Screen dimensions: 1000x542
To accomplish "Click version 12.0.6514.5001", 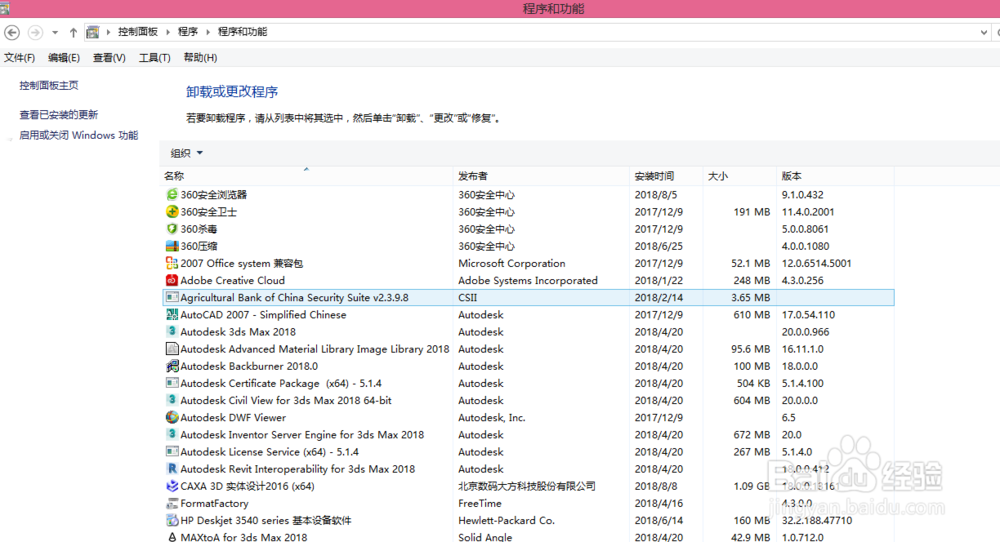I will [x=816, y=263].
